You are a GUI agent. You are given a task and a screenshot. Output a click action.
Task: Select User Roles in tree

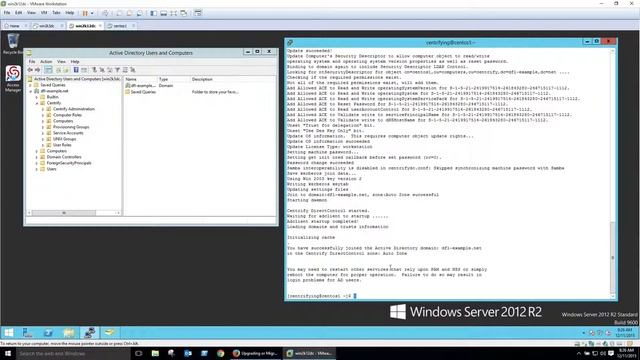click(62, 145)
